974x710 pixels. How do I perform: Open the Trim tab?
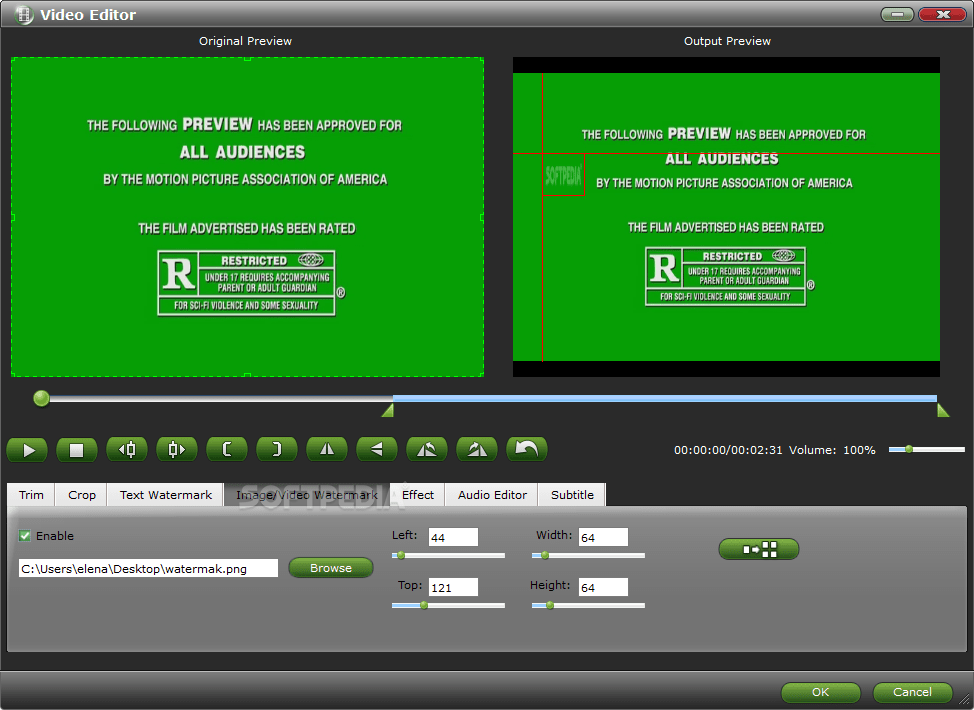point(31,495)
